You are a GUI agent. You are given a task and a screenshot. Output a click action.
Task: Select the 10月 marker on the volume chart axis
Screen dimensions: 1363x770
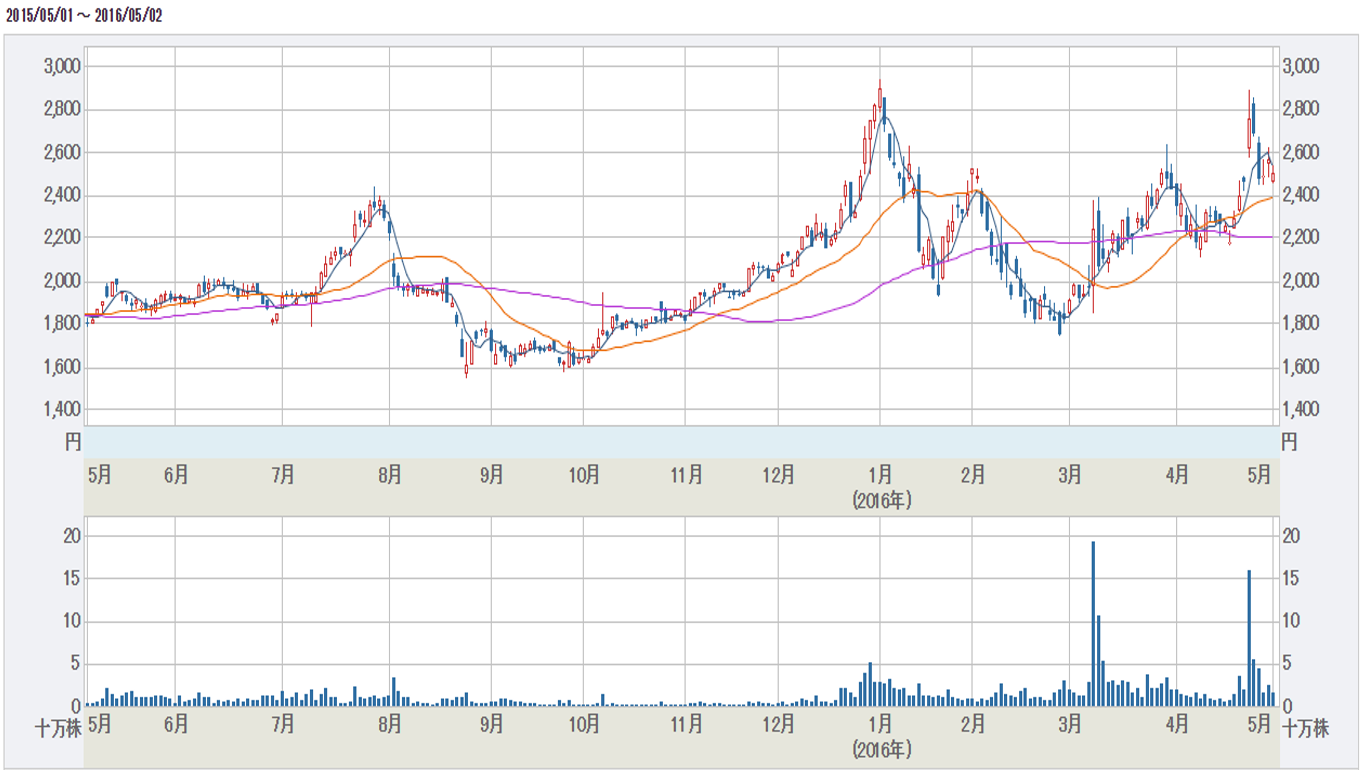[x=584, y=722]
